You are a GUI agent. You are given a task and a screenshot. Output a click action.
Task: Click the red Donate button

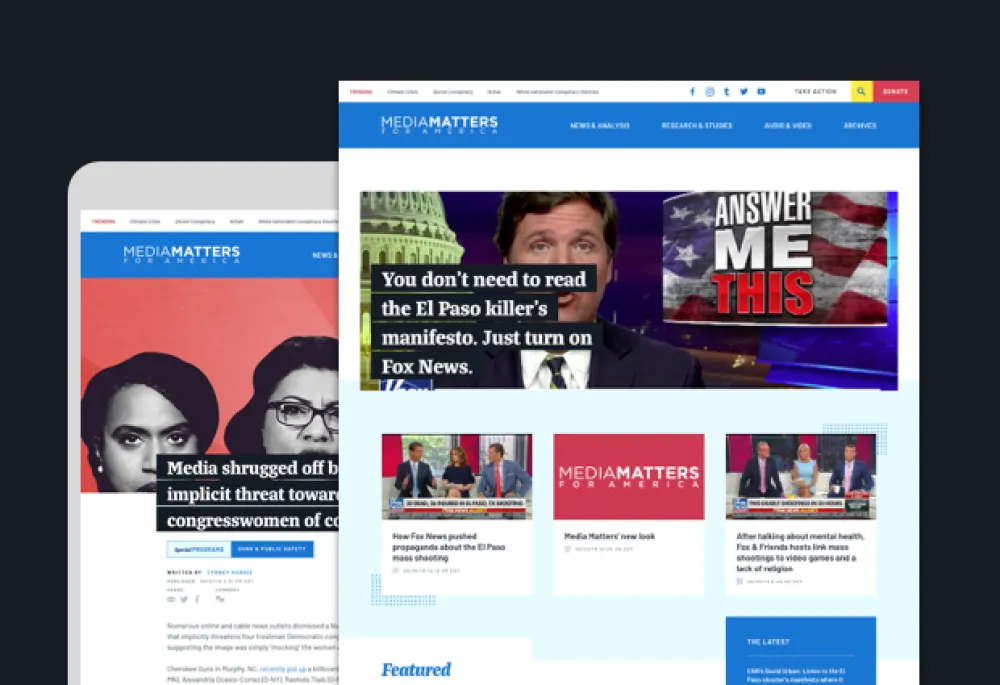(896, 91)
